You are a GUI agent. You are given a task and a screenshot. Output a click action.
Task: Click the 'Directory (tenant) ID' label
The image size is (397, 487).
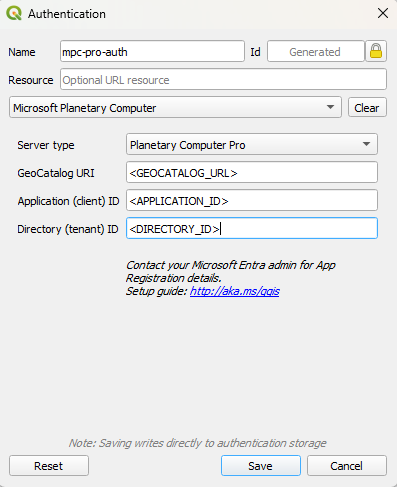(x=68, y=229)
